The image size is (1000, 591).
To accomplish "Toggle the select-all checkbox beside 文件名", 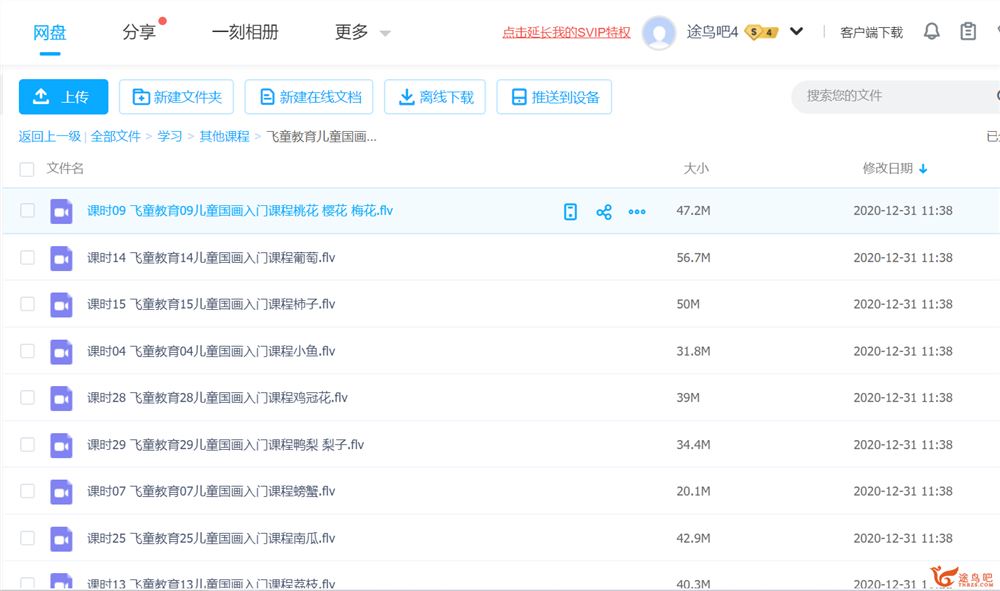I will click(27, 169).
